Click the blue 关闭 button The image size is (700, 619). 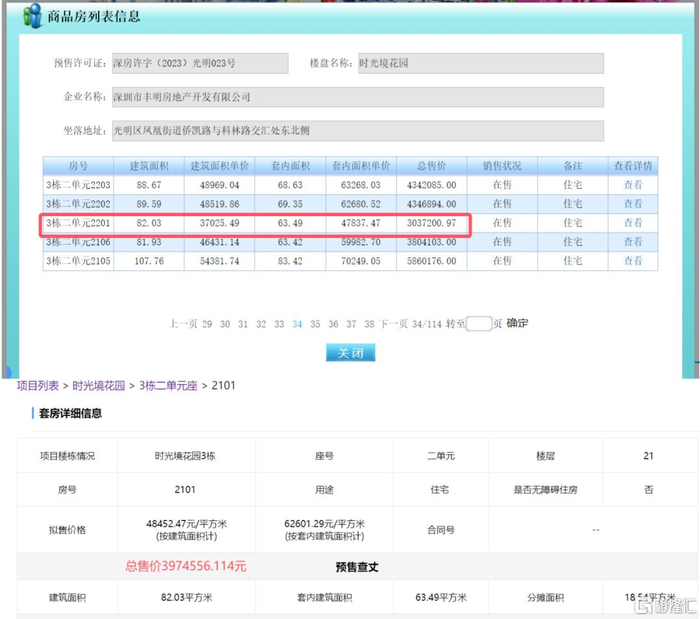click(x=350, y=353)
